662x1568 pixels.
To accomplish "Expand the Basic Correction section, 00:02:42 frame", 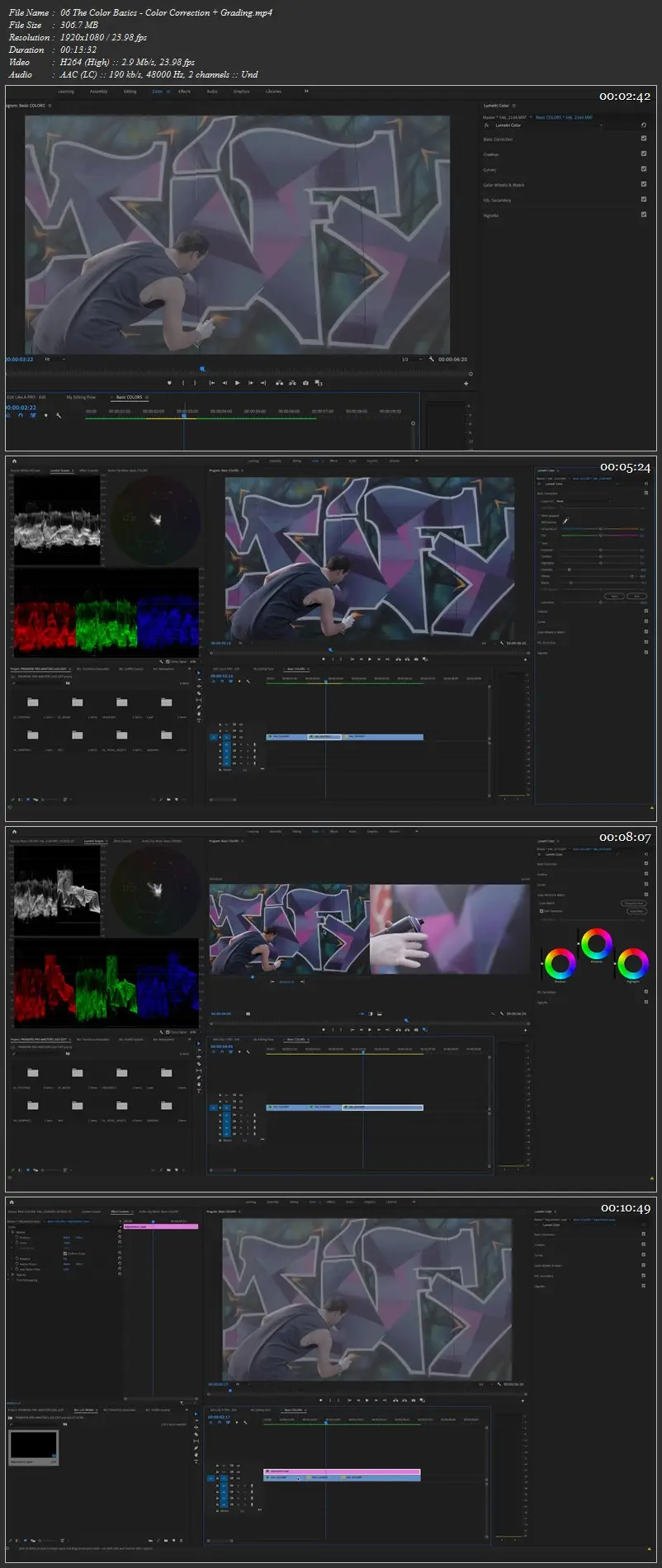I will 498,139.
